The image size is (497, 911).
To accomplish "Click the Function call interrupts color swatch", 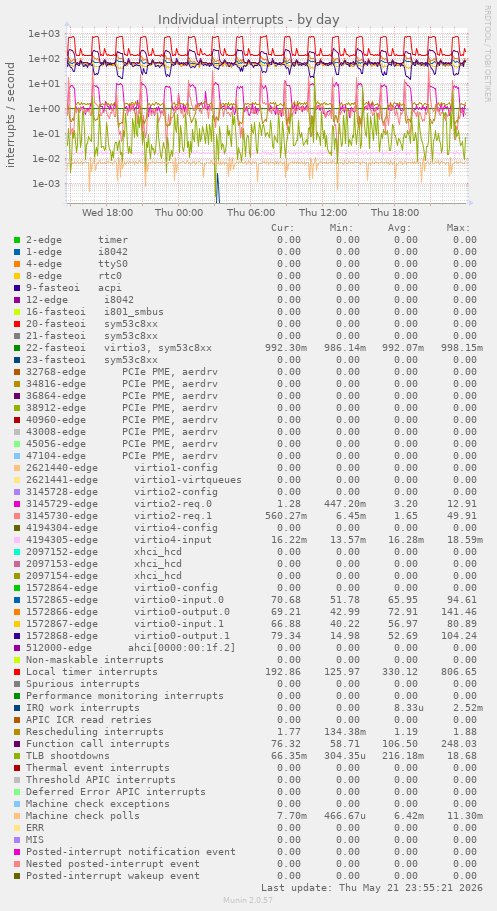I will point(17,744).
